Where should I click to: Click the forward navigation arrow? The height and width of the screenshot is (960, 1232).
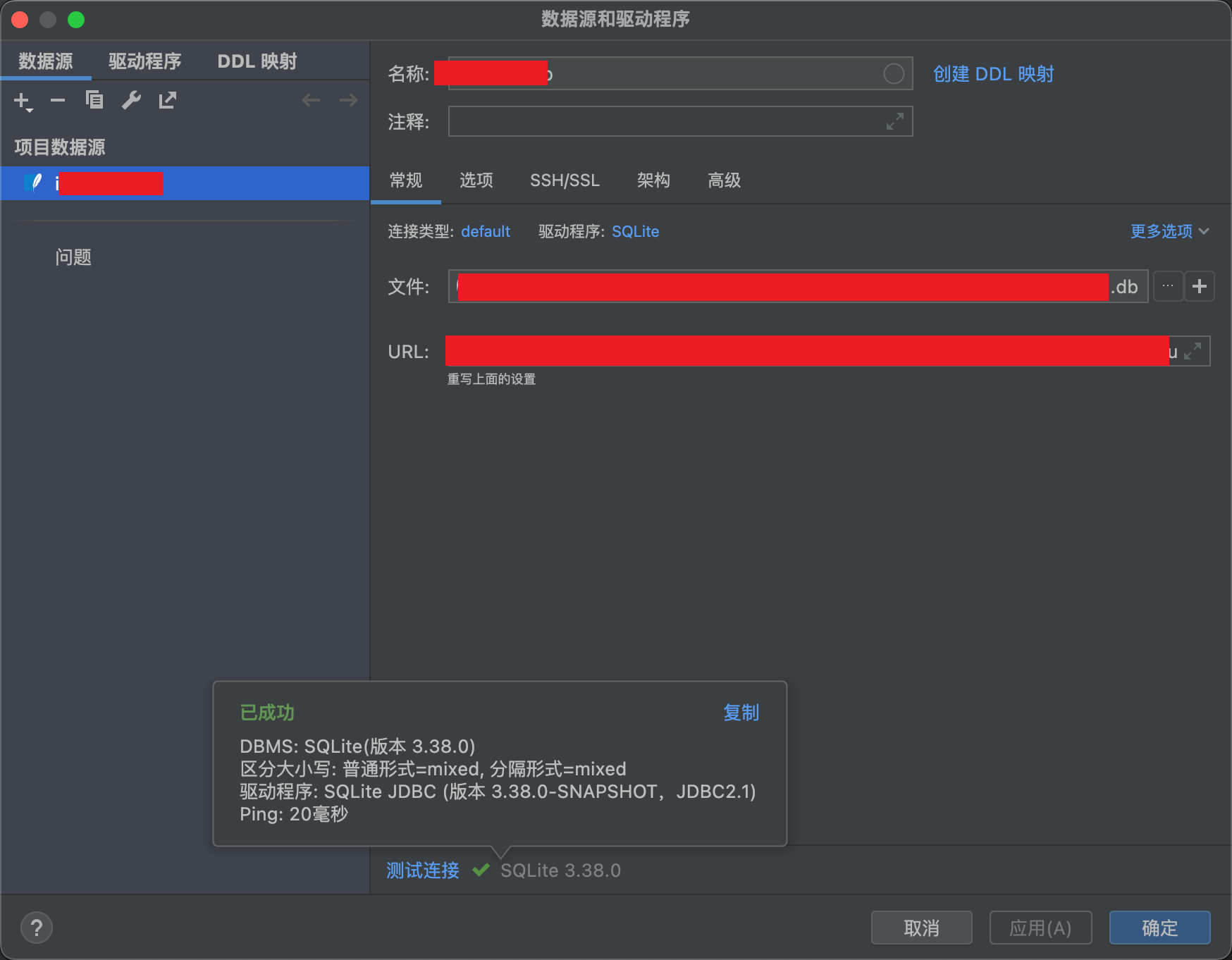tap(348, 101)
